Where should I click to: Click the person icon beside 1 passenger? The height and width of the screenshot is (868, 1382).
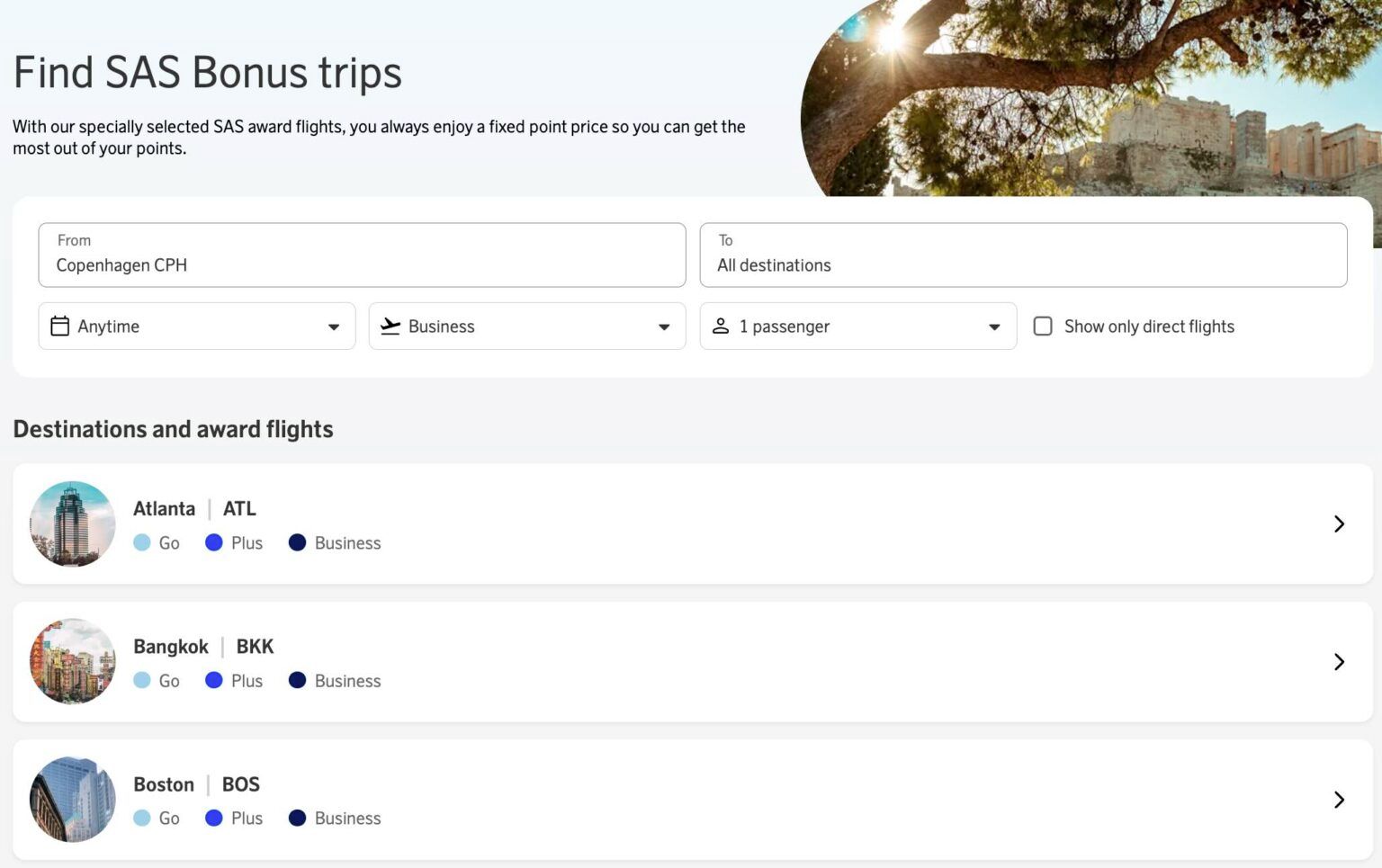point(721,326)
